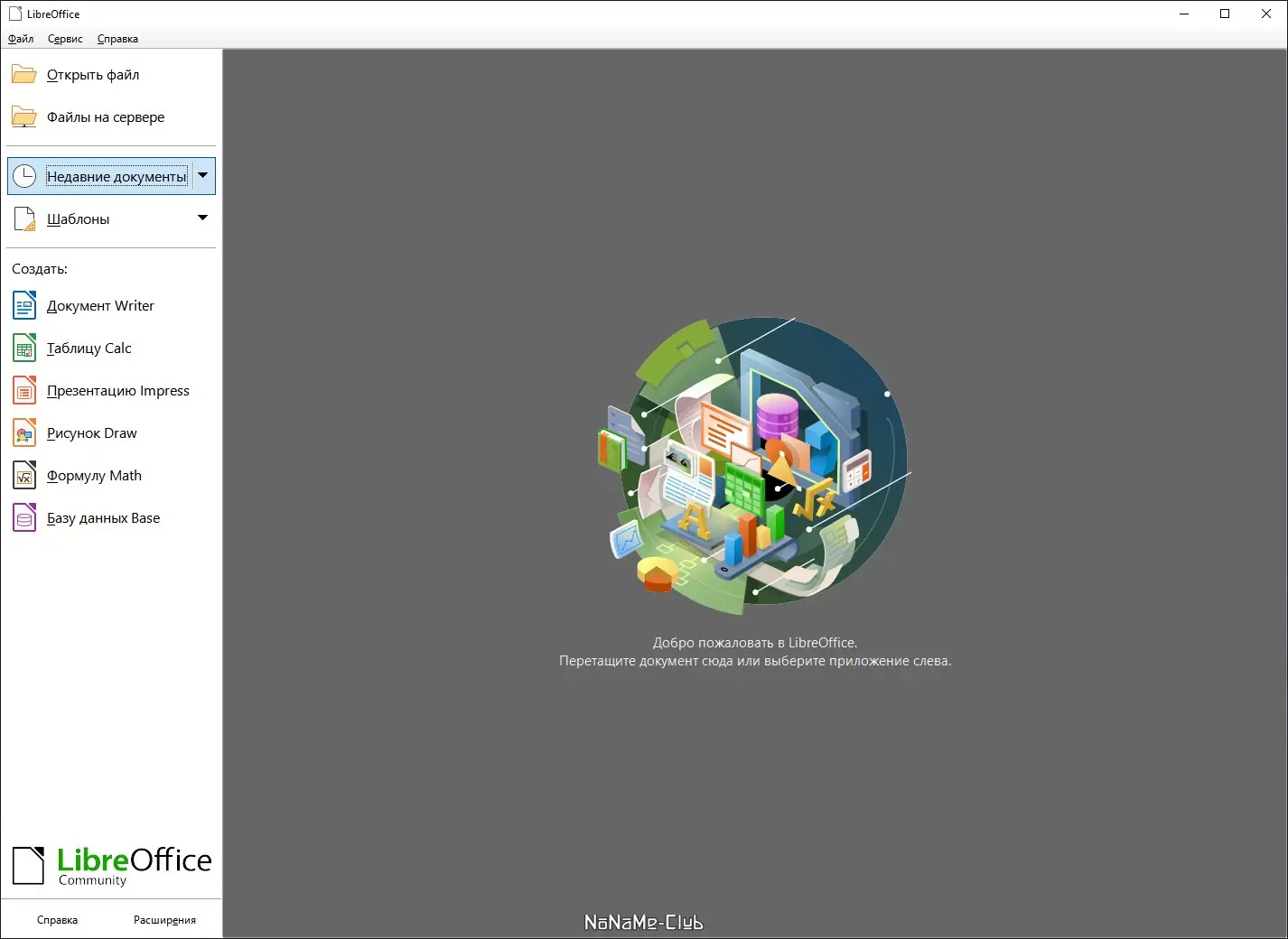Open the Файл menu
The width and height of the screenshot is (1288, 939).
[x=21, y=39]
